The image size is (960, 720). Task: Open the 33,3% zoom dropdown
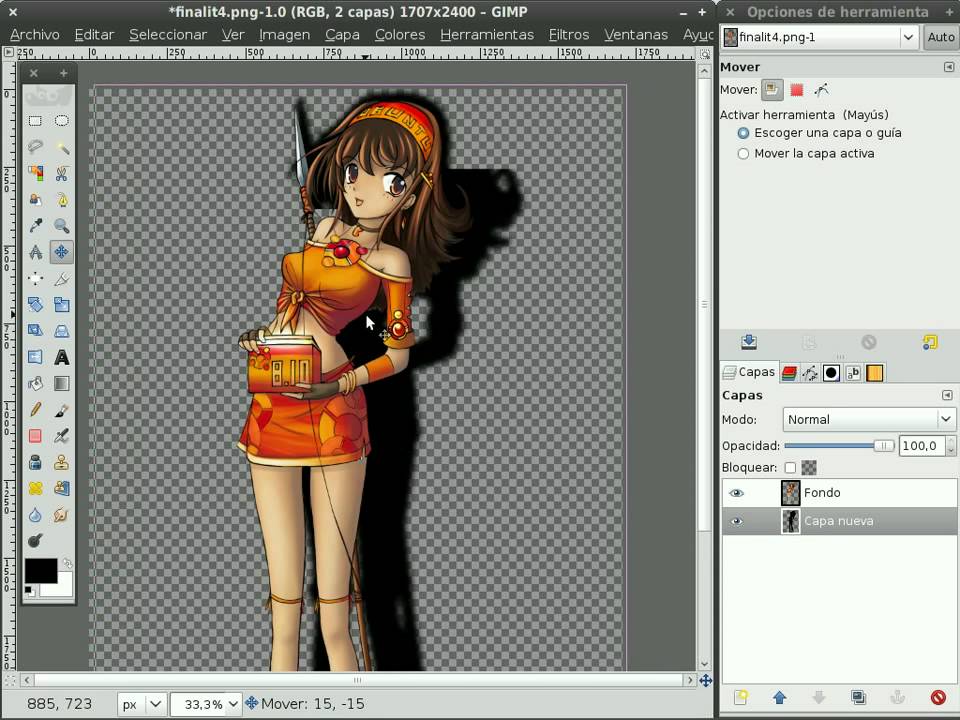[x=204, y=704]
